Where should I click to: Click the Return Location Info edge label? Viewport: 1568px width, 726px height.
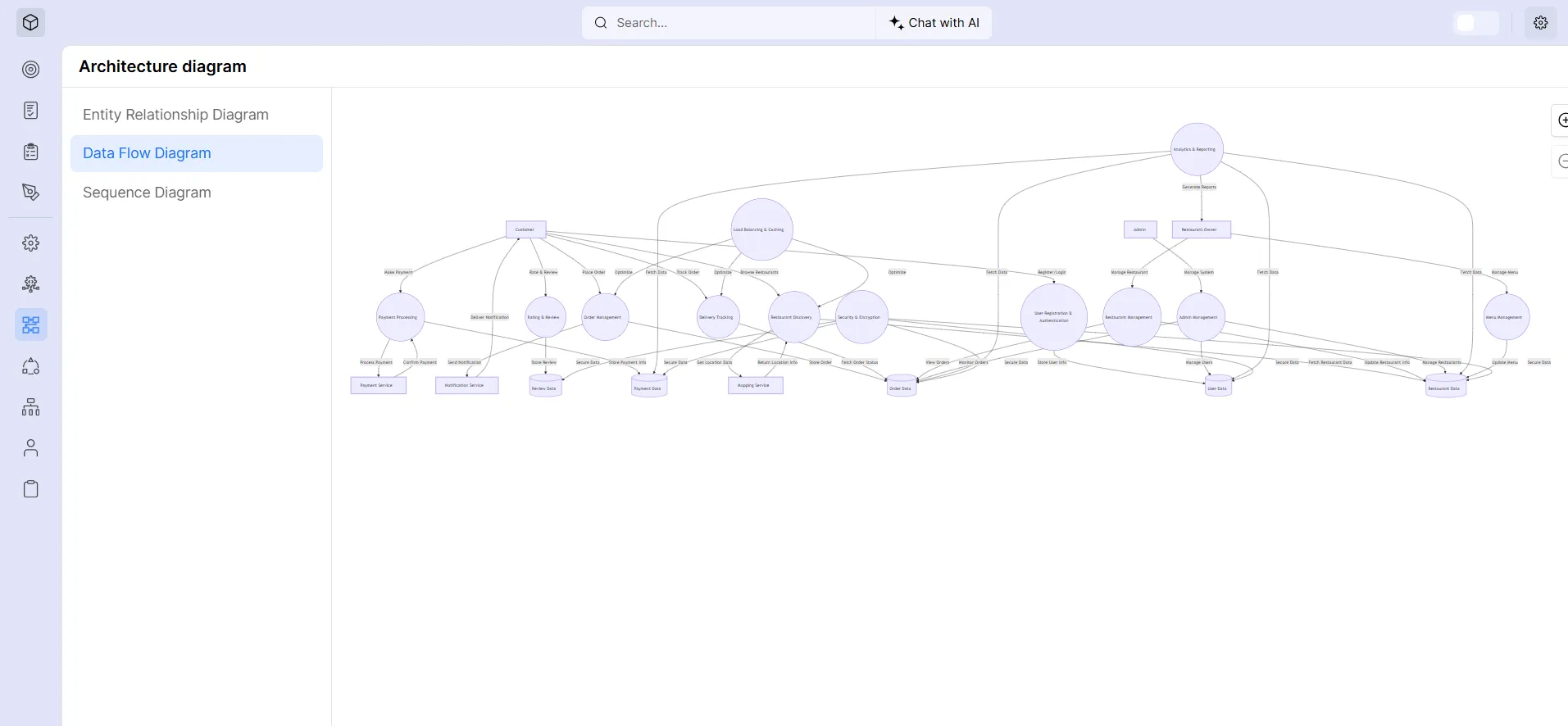[x=777, y=362]
